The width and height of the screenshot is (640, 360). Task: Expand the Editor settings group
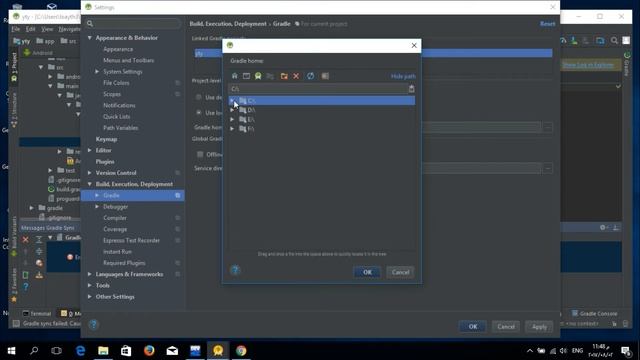[x=90, y=150]
